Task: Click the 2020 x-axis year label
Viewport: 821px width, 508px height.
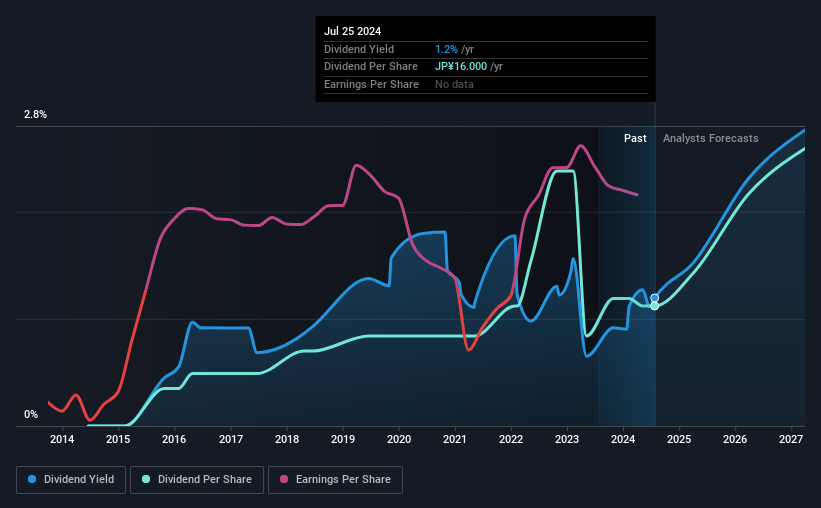Action: point(399,439)
